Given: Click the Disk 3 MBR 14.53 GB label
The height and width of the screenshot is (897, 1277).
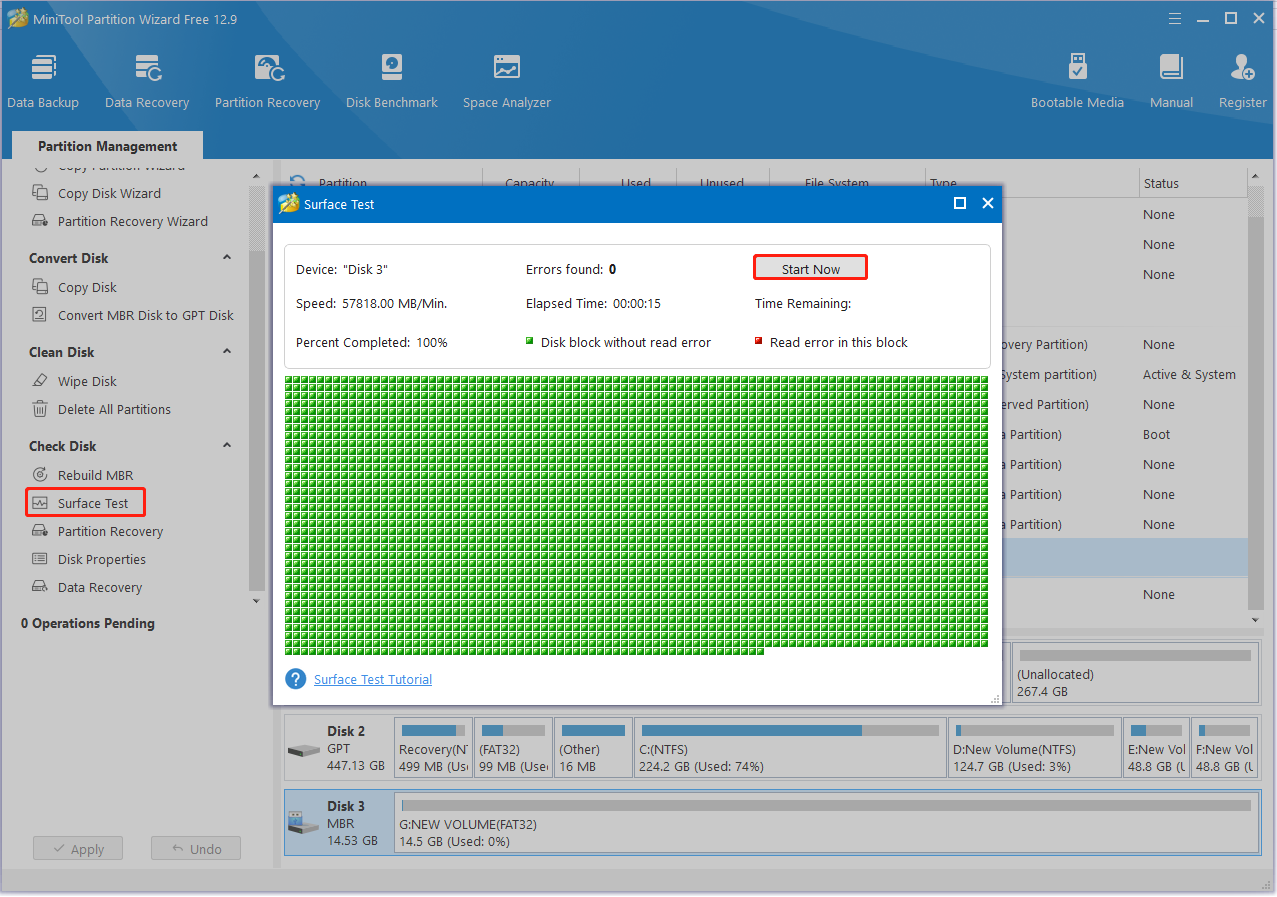Looking at the screenshot, I should pyautogui.click(x=352, y=823).
